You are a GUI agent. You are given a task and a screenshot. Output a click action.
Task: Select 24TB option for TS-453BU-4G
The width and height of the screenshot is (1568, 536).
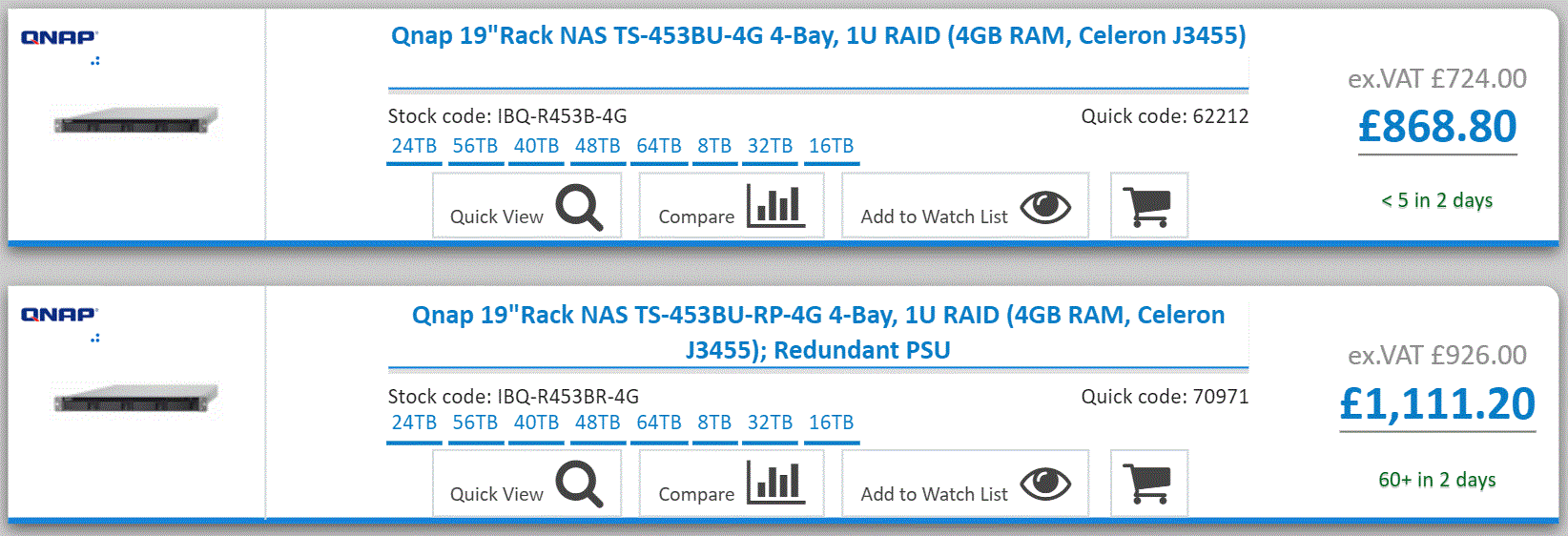click(414, 147)
